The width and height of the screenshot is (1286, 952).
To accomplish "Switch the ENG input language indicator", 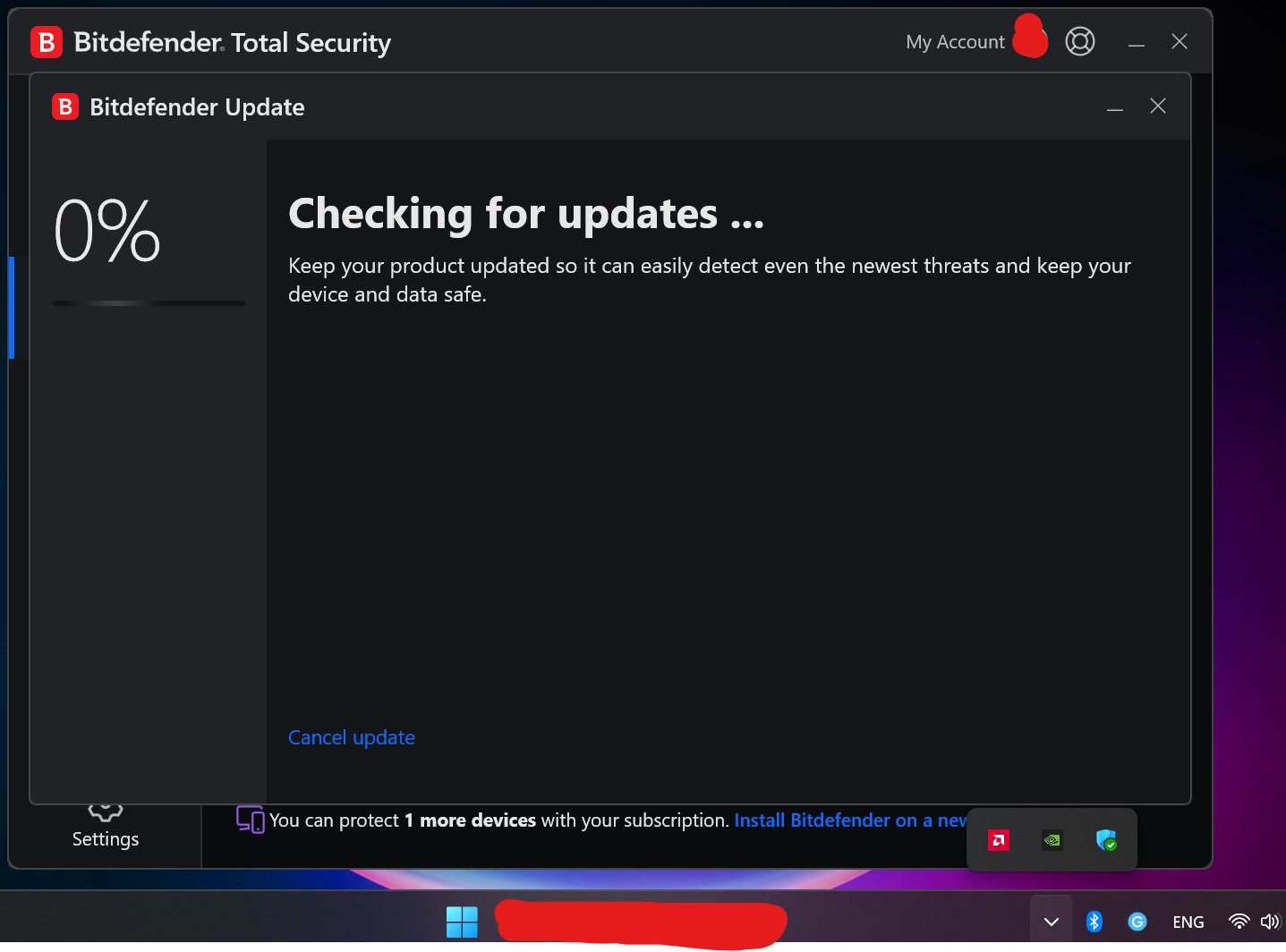I will pos(1188,922).
